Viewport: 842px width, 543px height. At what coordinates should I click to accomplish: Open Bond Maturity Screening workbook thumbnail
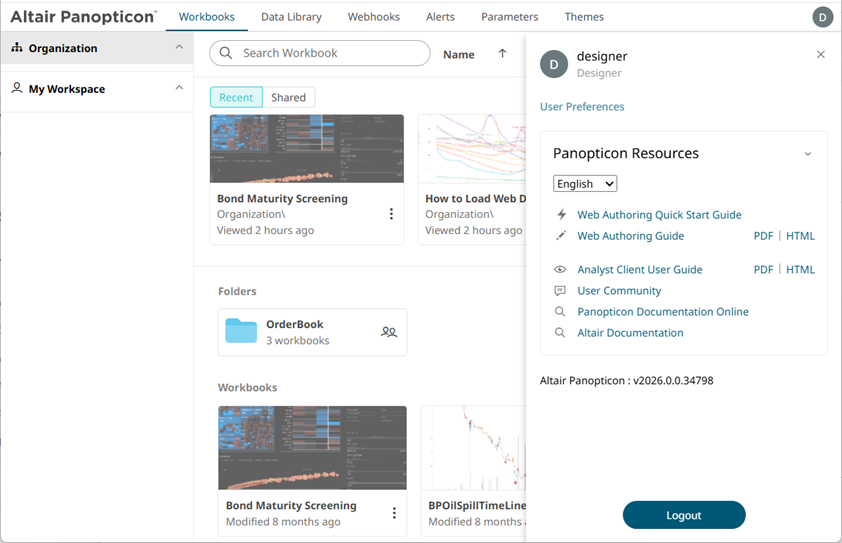312,447
